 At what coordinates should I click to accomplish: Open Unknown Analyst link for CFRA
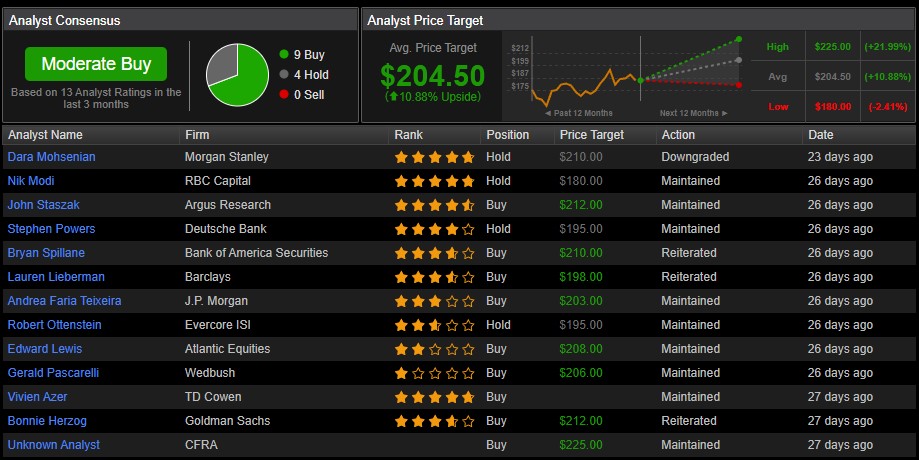[x=54, y=445]
